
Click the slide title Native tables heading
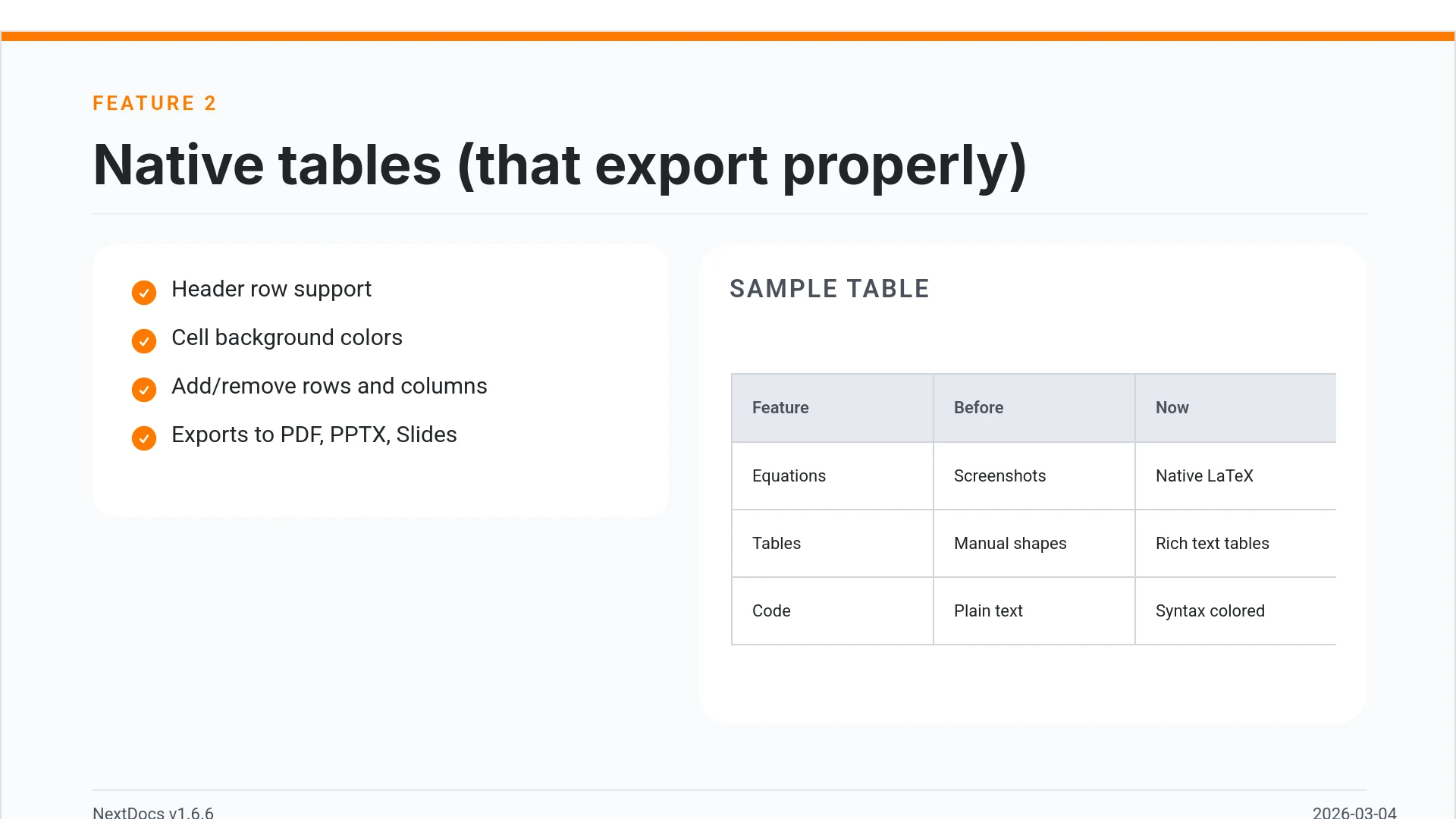click(559, 165)
